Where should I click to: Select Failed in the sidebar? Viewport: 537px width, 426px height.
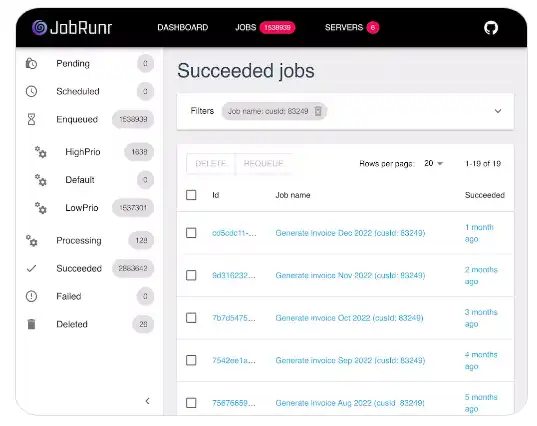[x=89, y=296]
